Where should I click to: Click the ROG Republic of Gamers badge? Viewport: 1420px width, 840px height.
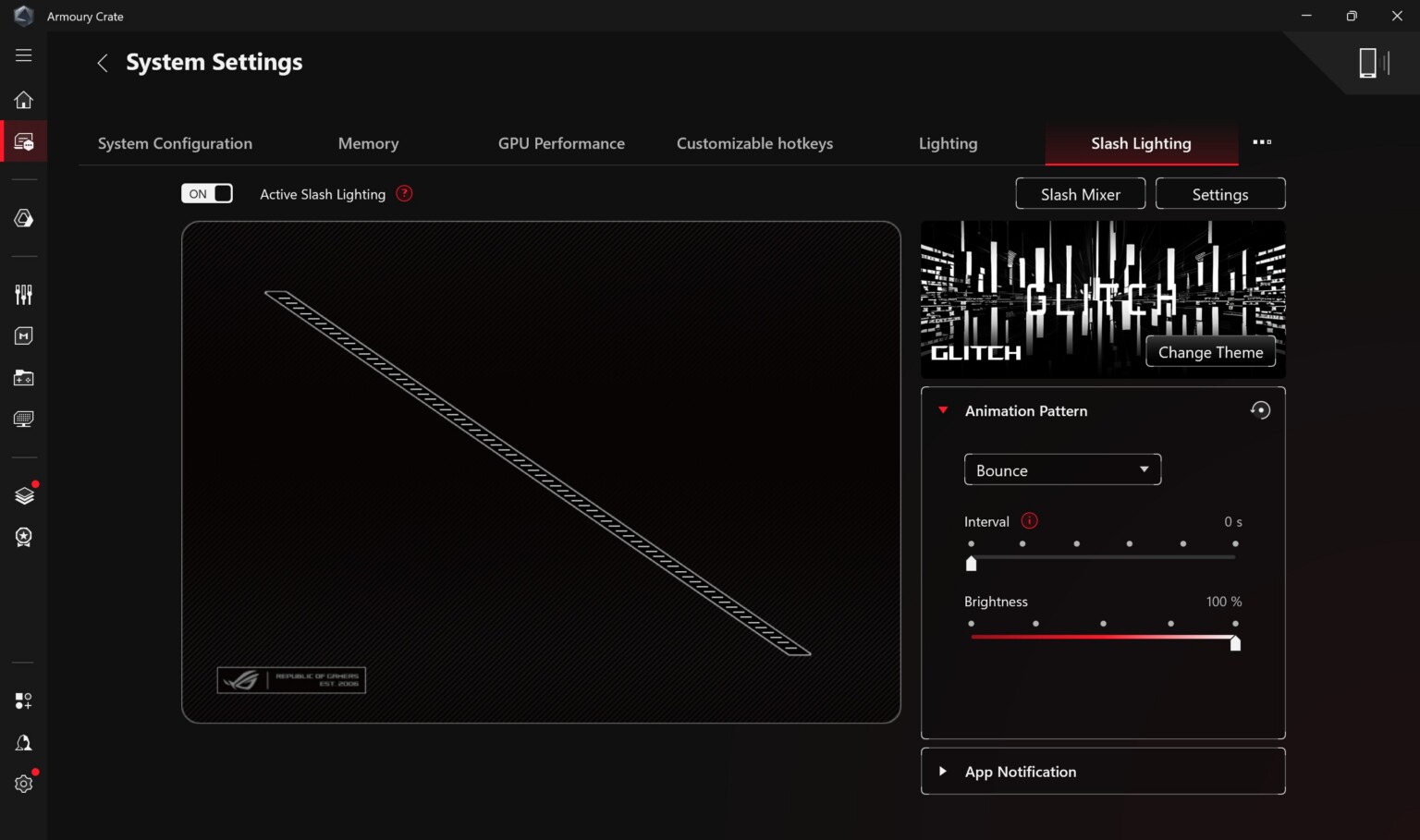click(291, 680)
